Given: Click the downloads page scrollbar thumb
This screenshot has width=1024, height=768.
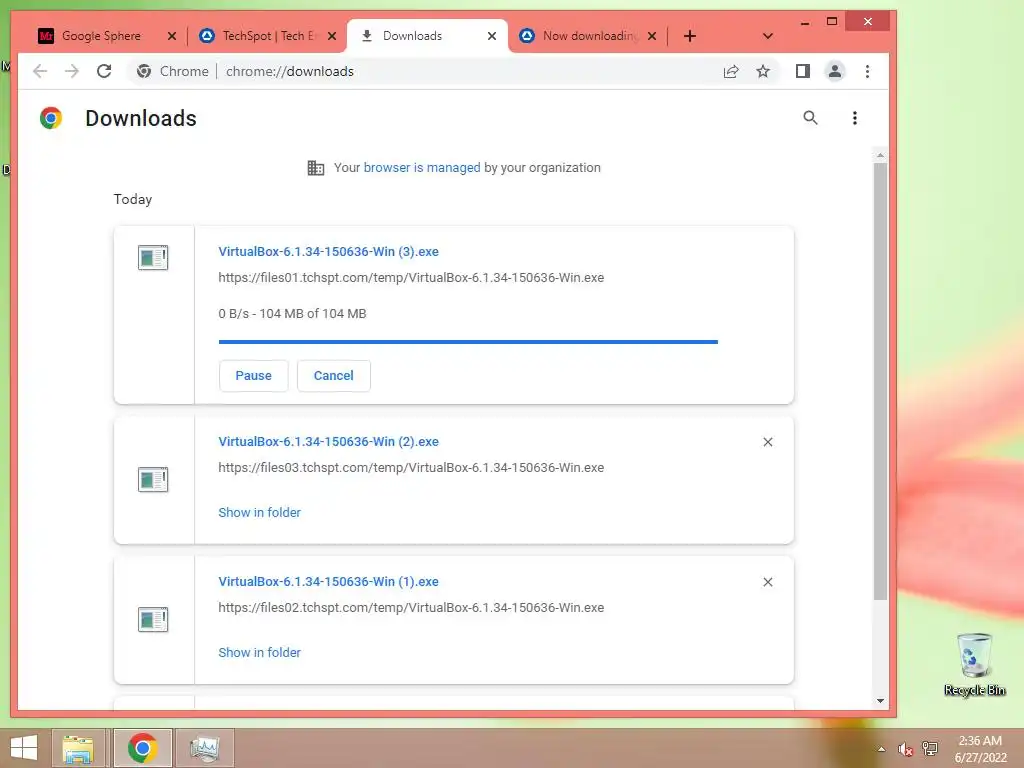Looking at the screenshot, I should 880,381.
